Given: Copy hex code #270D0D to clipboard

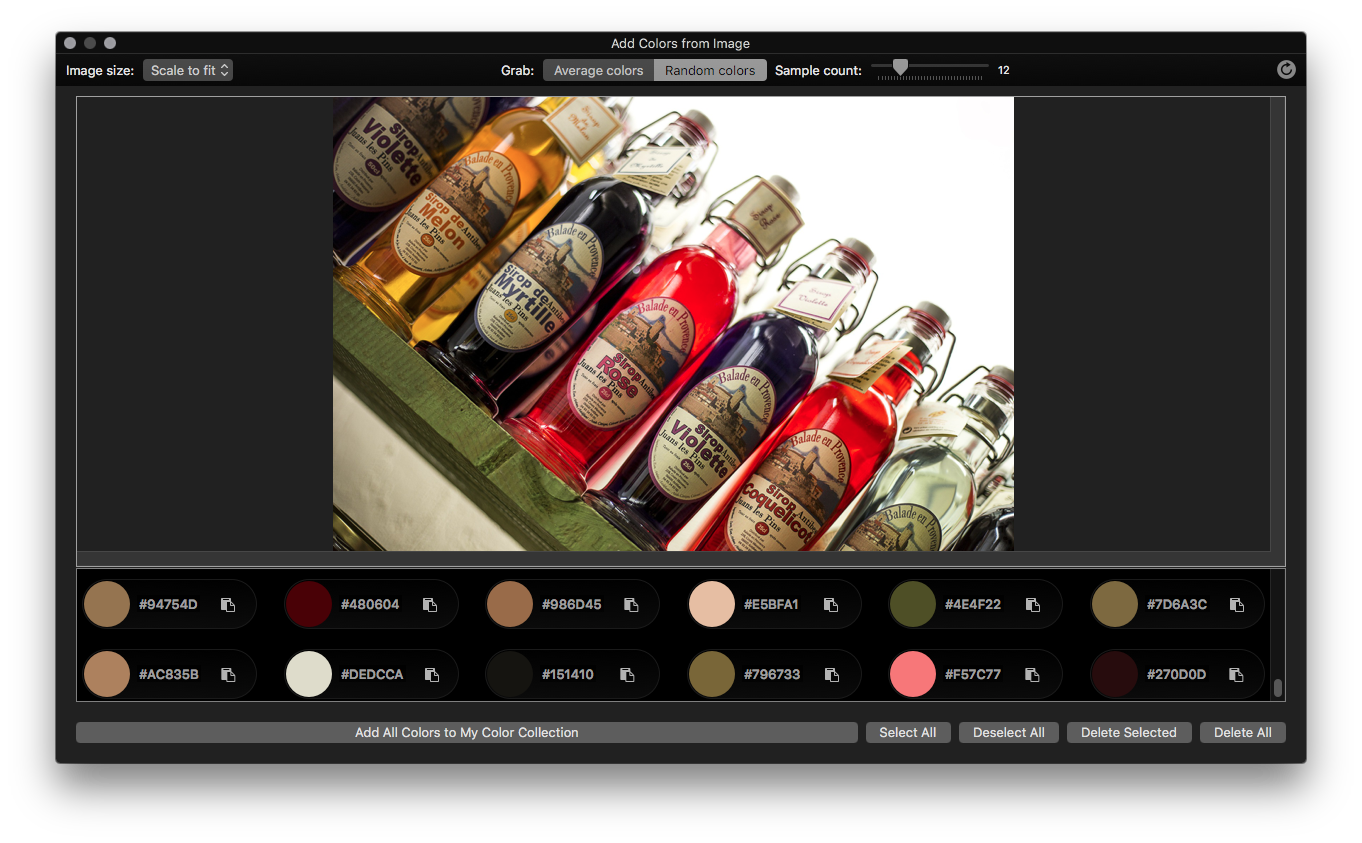Looking at the screenshot, I should pyautogui.click(x=1236, y=675).
